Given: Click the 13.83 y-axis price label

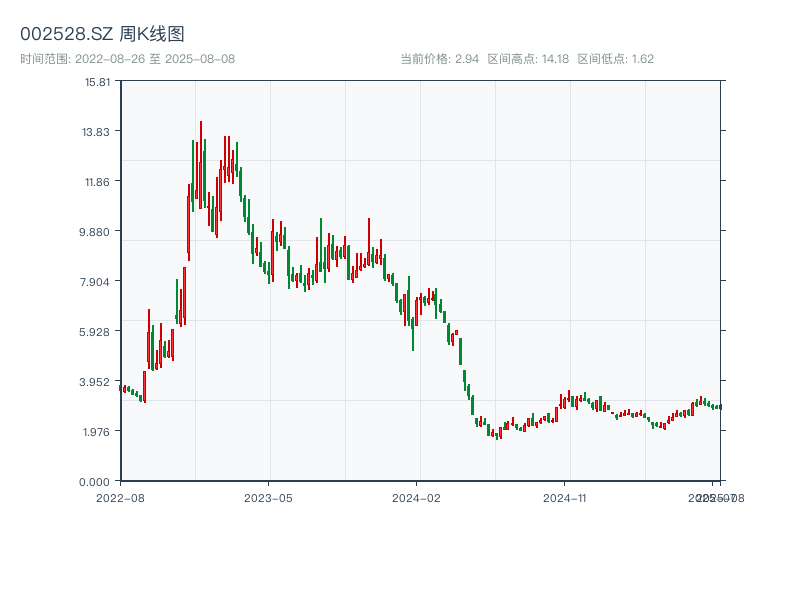Looking at the screenshot, I should point(97,132).
